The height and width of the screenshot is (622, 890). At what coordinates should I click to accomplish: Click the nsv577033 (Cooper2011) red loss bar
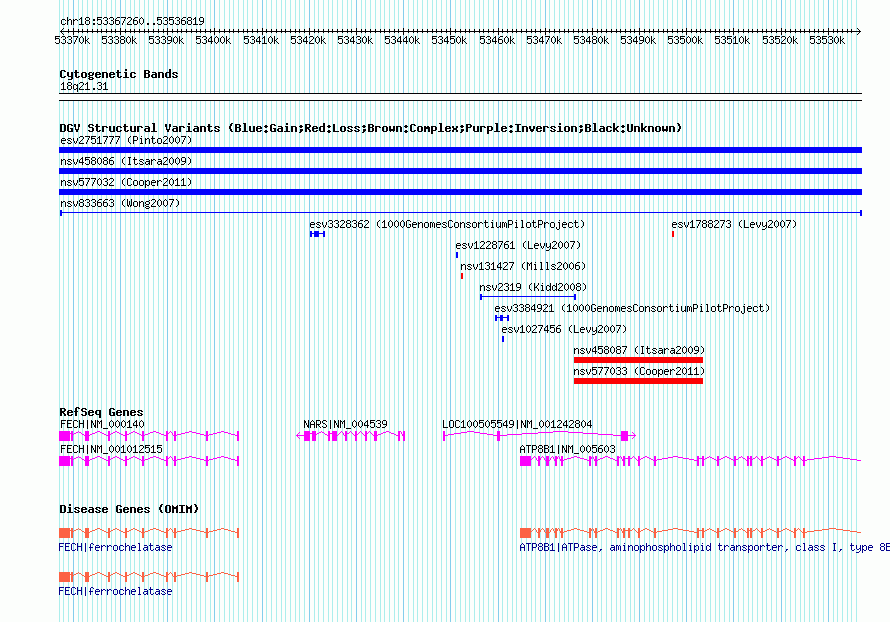(639, 381)
